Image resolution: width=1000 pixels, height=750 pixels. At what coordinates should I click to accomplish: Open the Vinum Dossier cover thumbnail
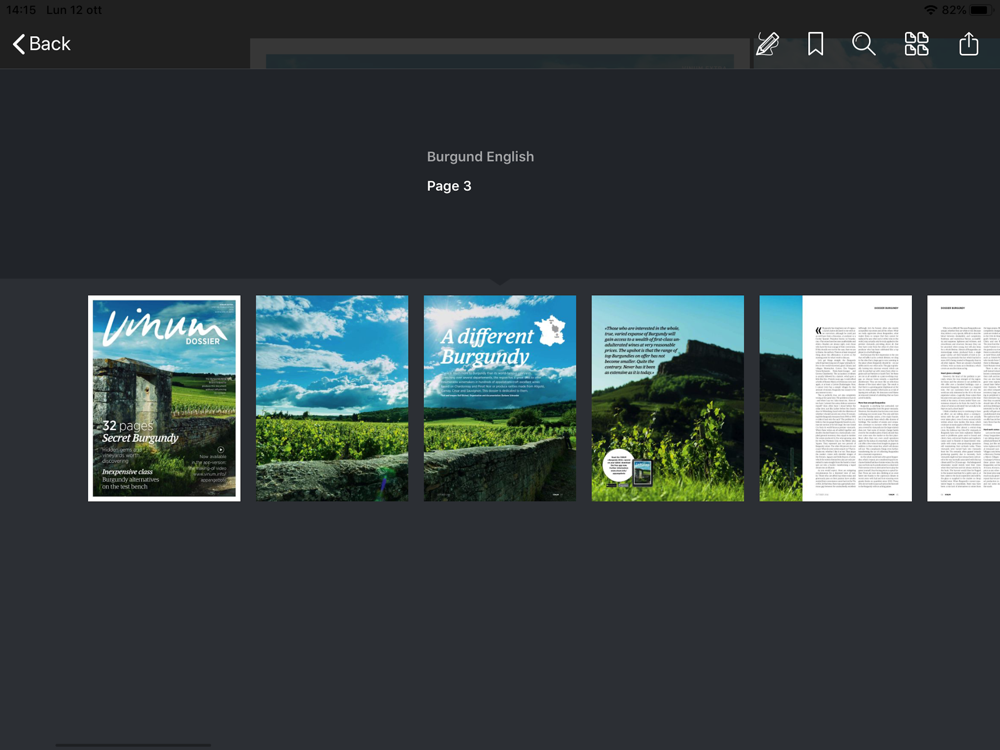click(164, 398)
